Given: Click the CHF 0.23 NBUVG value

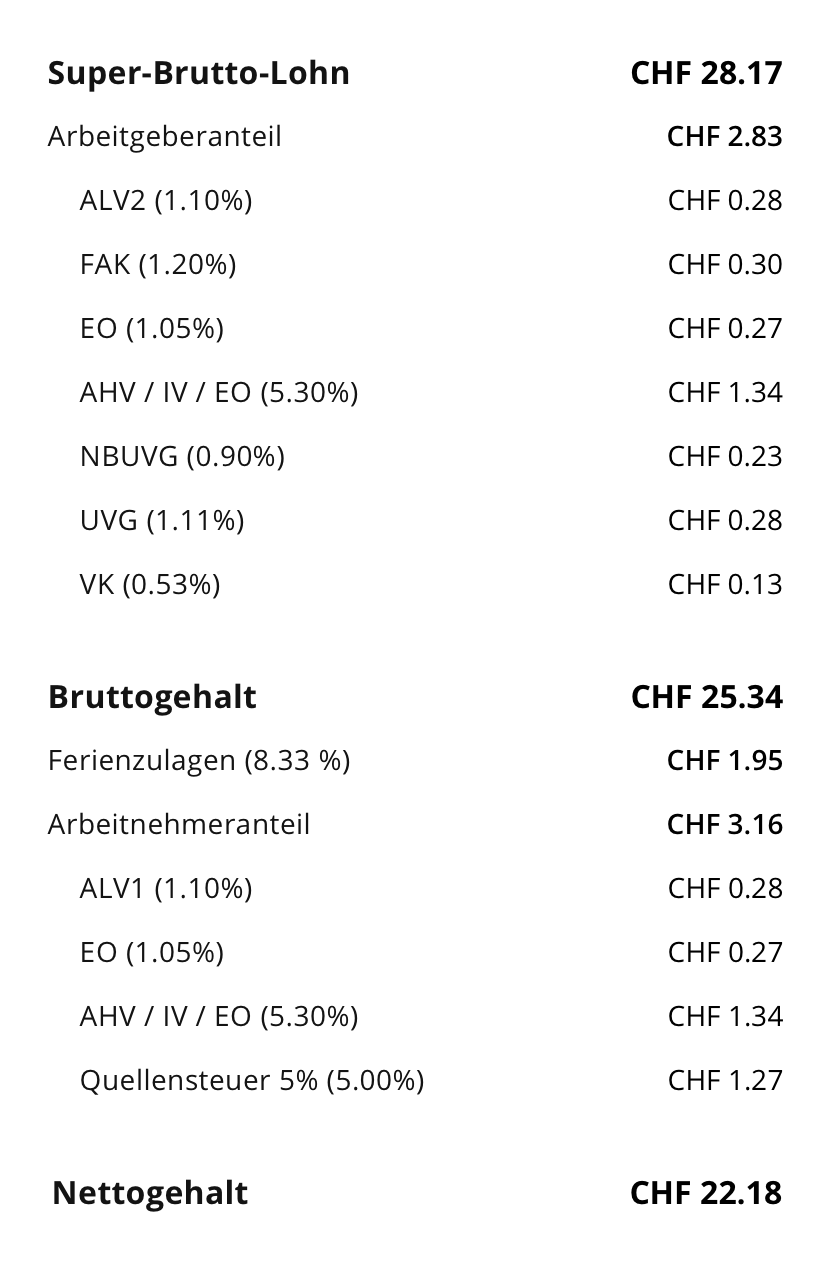Looking at the screenshot, I should (x=725, y=456).
